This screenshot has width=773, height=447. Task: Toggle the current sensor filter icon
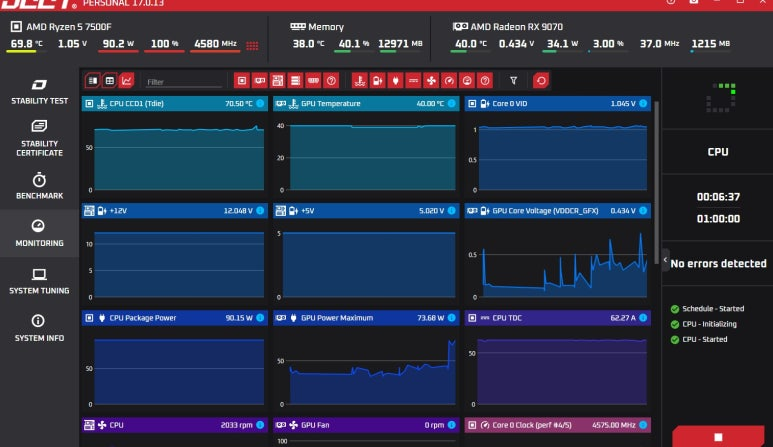(x=413, y=81)
